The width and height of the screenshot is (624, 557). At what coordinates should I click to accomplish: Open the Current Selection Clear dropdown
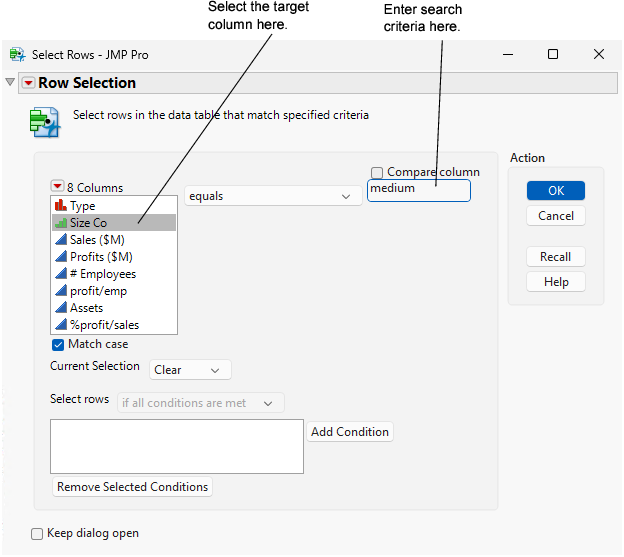click(x=190, y=370)
